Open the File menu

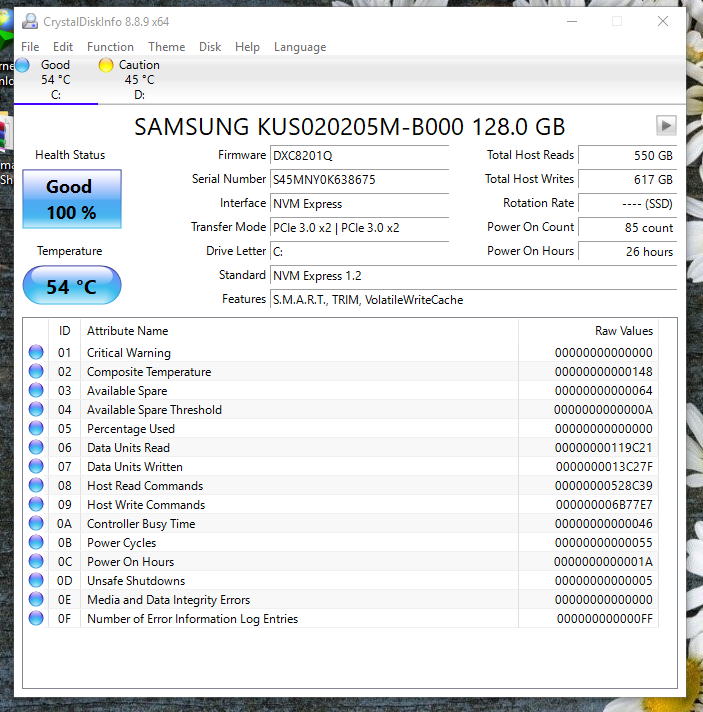(30, 47)
